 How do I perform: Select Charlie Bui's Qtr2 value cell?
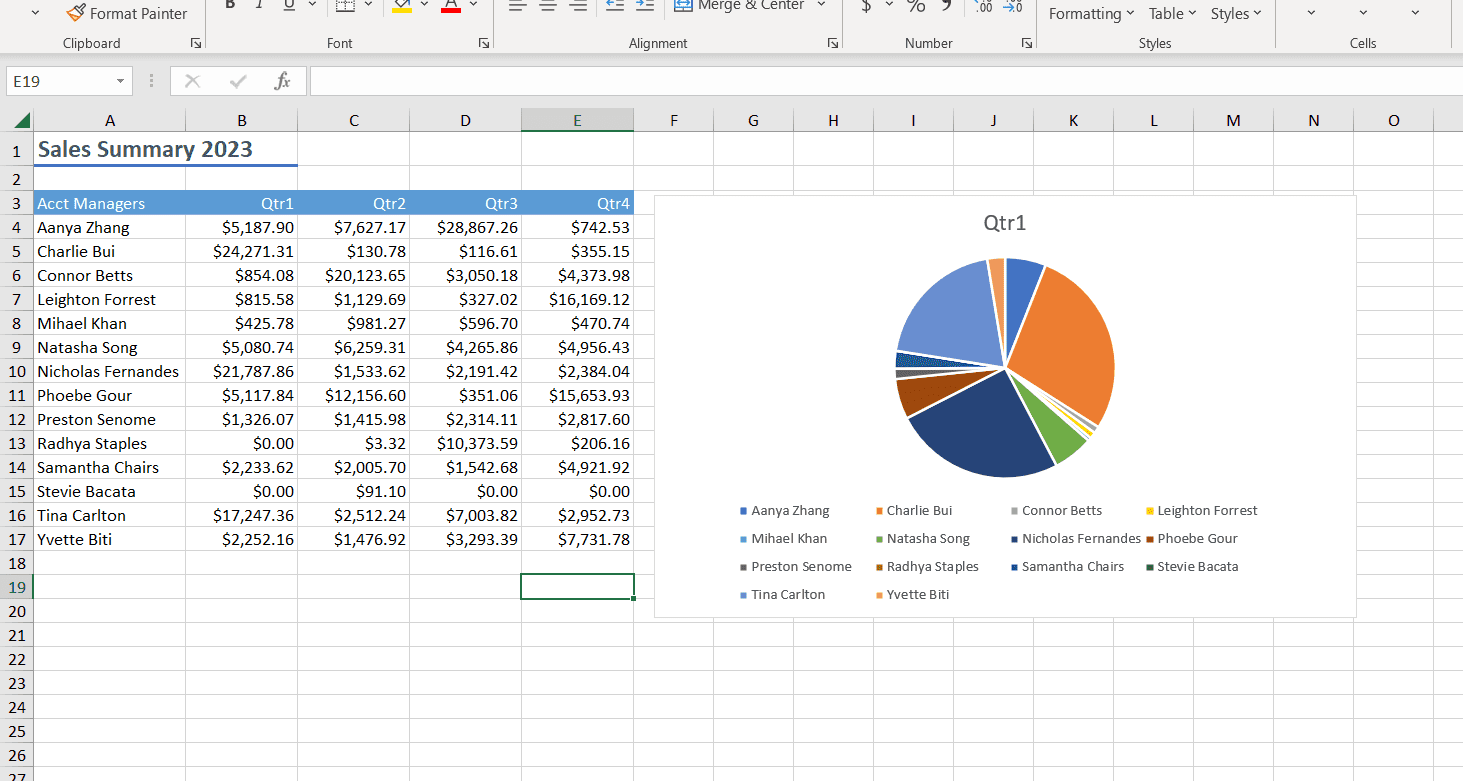(x=353, y=251)
